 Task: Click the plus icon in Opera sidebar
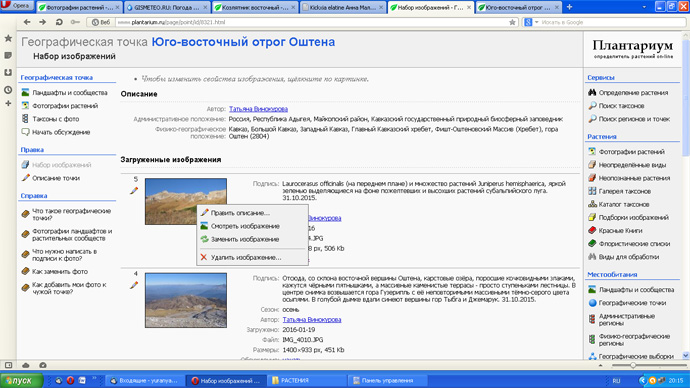pyautogui.click(x=8, y=103)
